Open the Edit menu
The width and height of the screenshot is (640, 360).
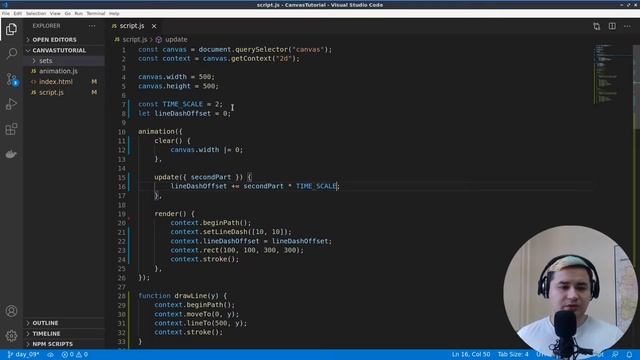tap(18, 13)
